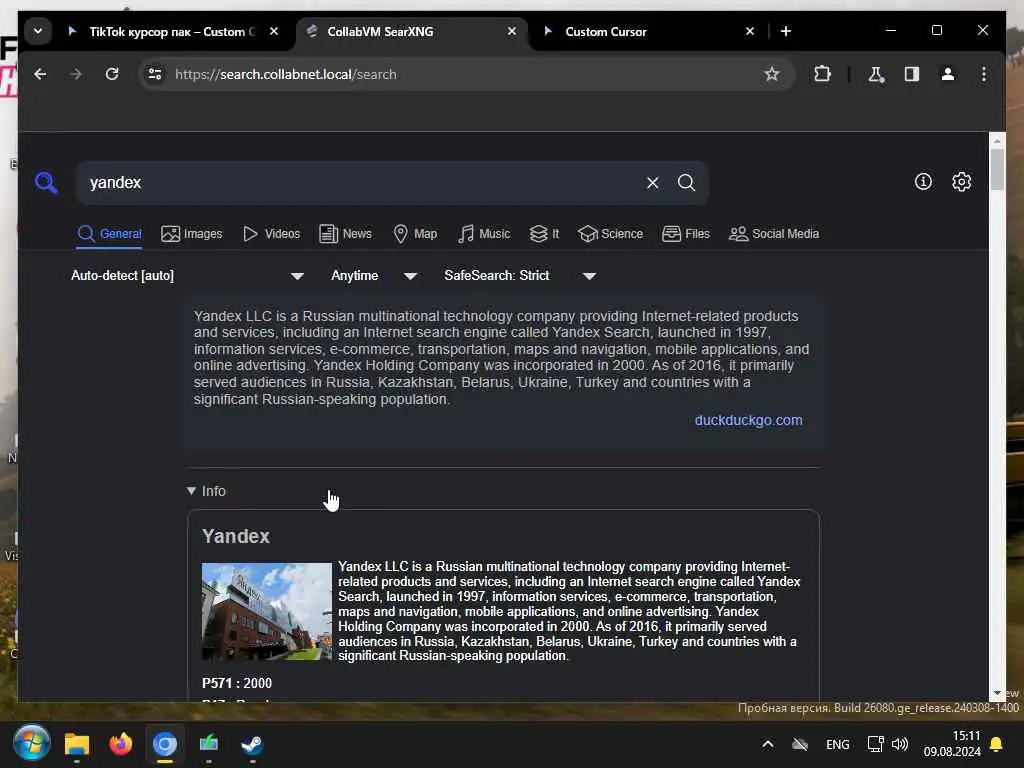This screenshot has height=768, width=1024.
Task: Open the network status tray icon
Action: (x=875, y=744)
